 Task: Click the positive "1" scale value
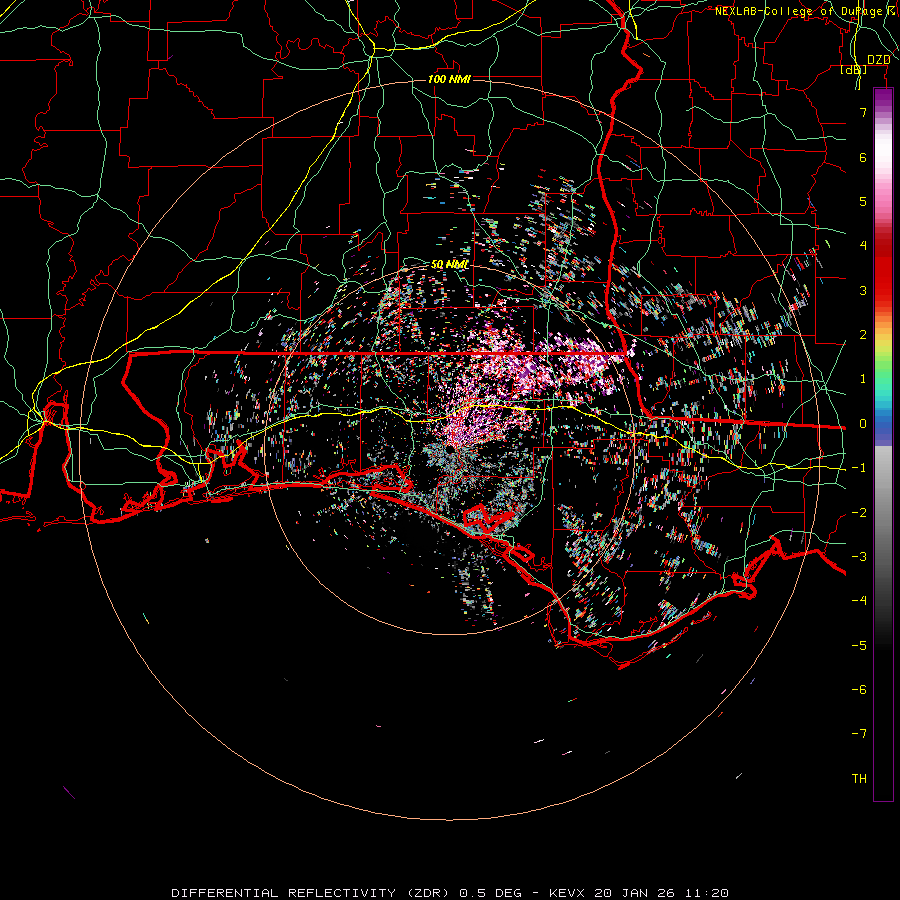[863, 379]
